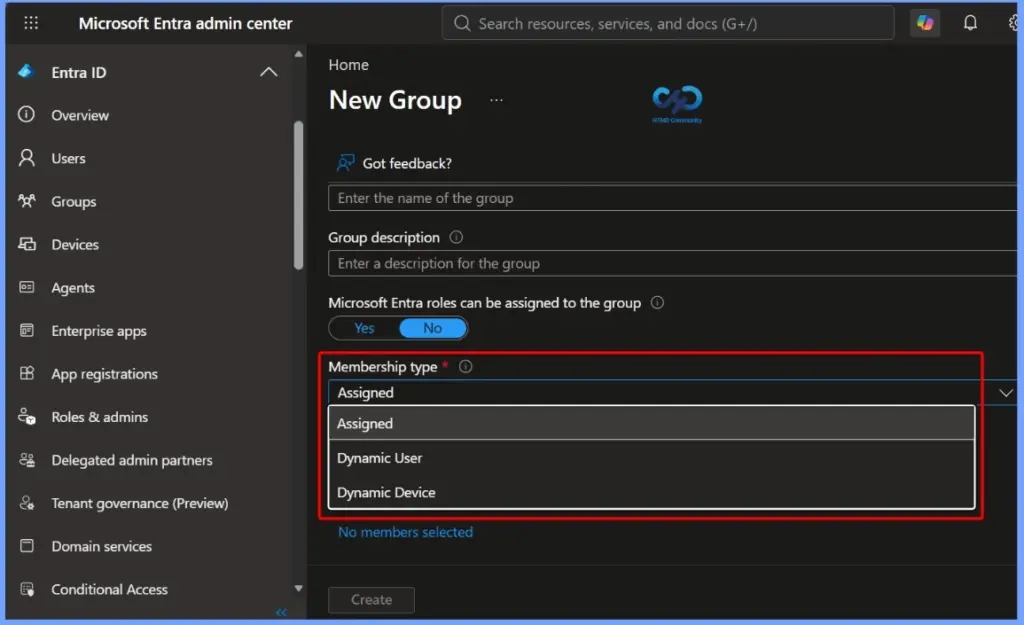Click the Overview info icon in sidebar

[x=26, y=114]
